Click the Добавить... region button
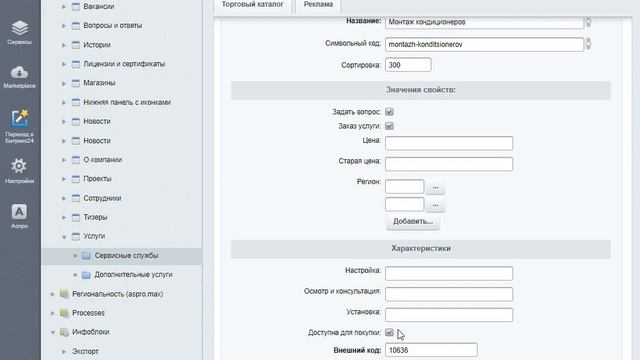 coord(413,222)
